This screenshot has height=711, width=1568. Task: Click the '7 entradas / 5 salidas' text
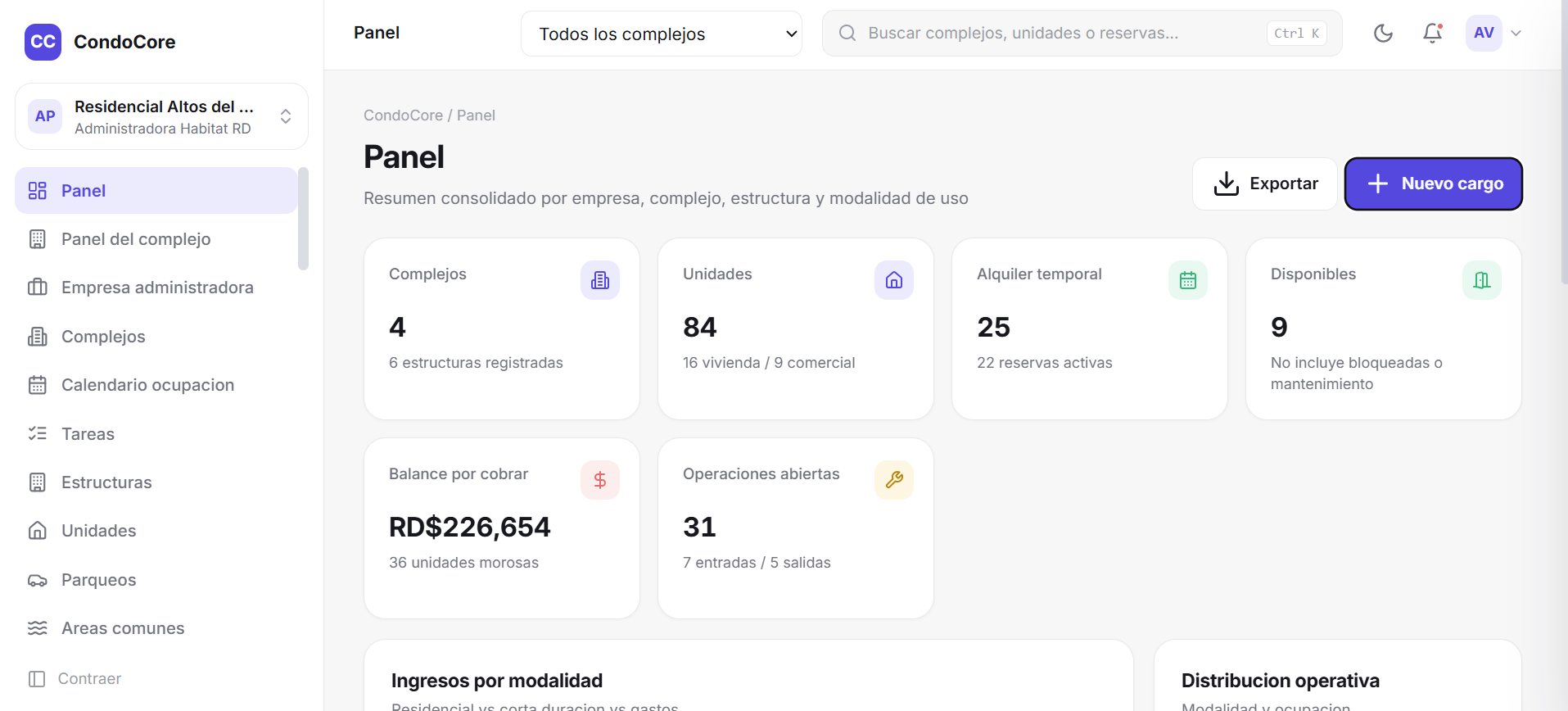tap(757, 563)
